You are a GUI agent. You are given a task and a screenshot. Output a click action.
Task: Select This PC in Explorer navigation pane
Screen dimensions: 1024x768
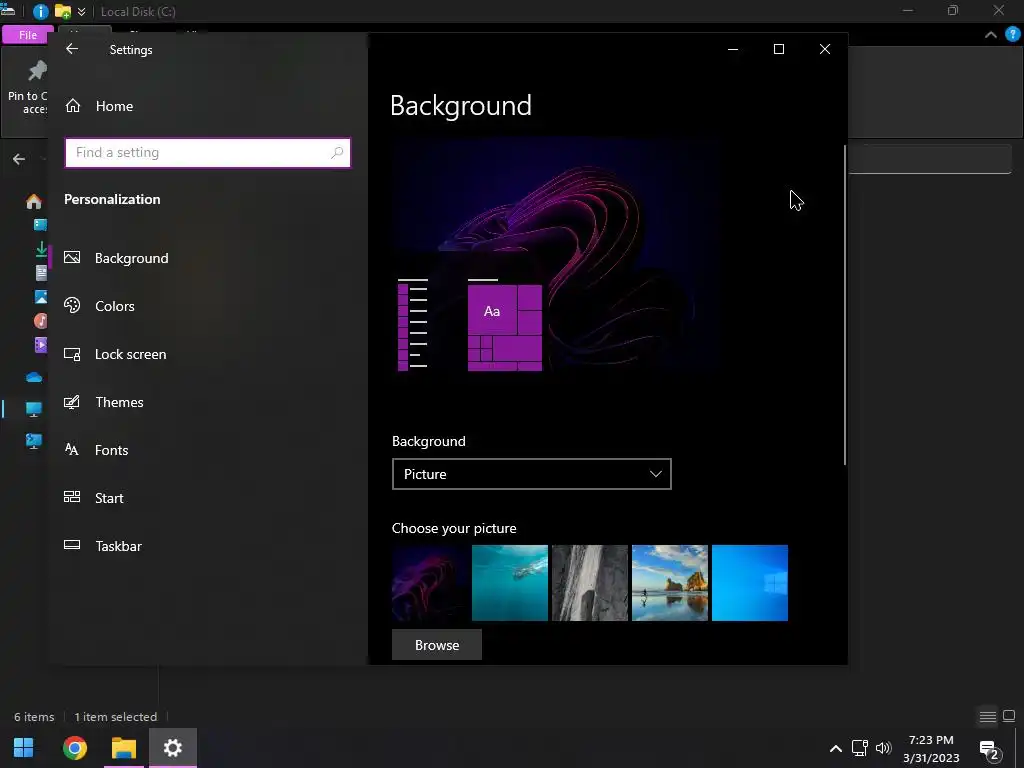[34, 409]
